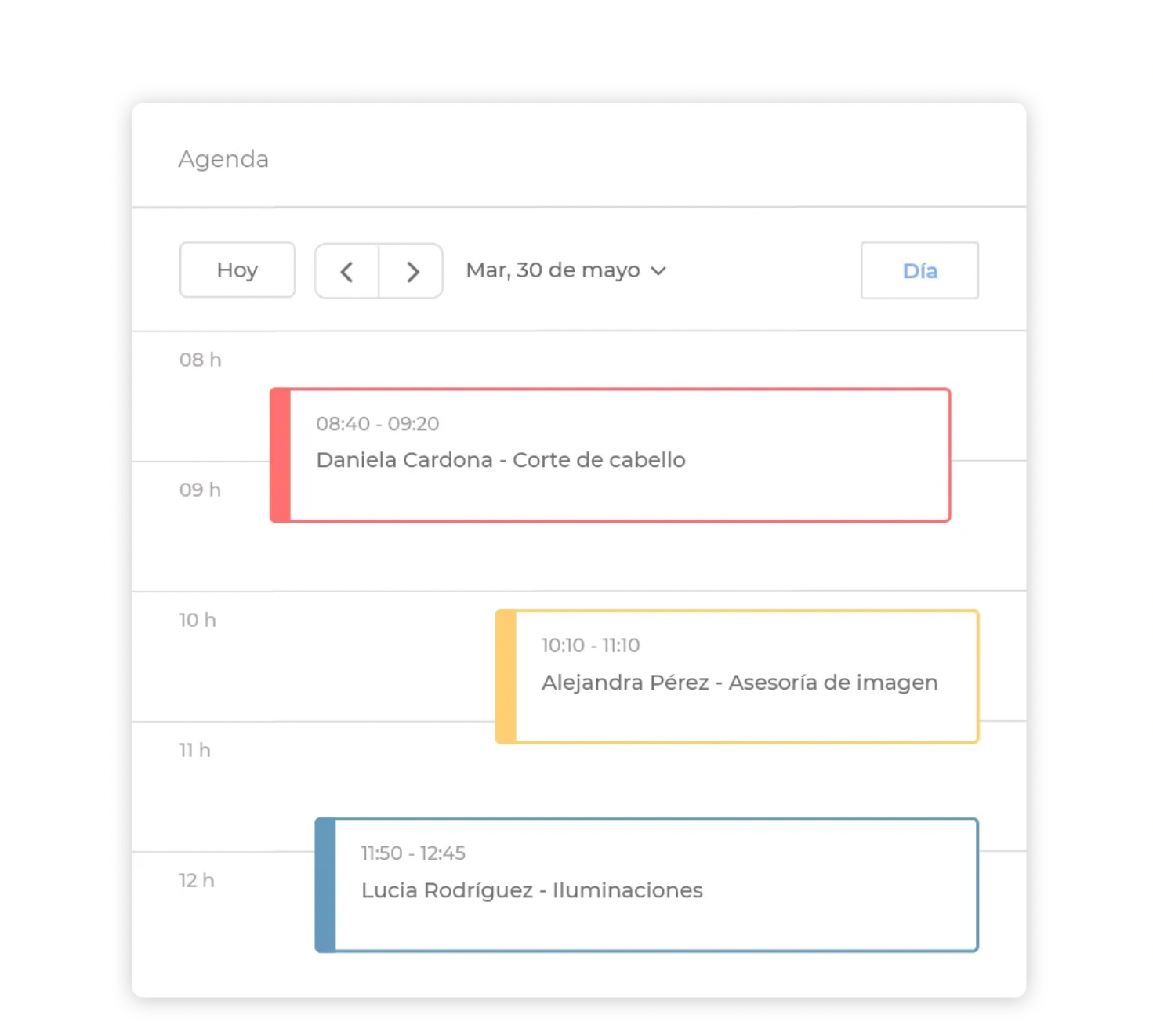1153x1036 pixels.
Task: Click the next day arrow
Action: [412, 271]
